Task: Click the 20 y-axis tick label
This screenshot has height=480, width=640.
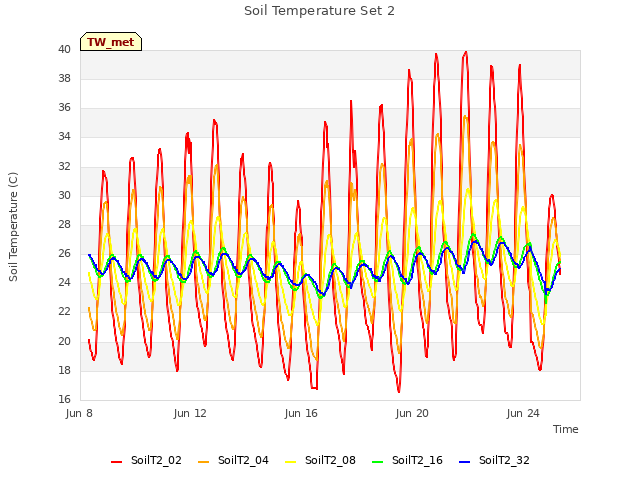Action: point(64,341)
